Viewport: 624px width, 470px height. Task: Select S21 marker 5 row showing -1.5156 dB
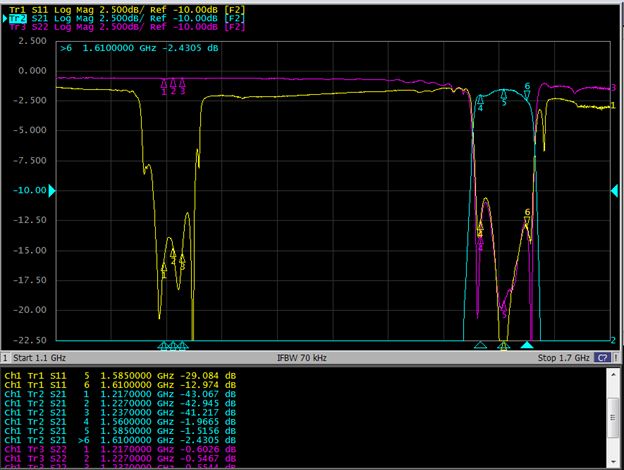point(120,431)
